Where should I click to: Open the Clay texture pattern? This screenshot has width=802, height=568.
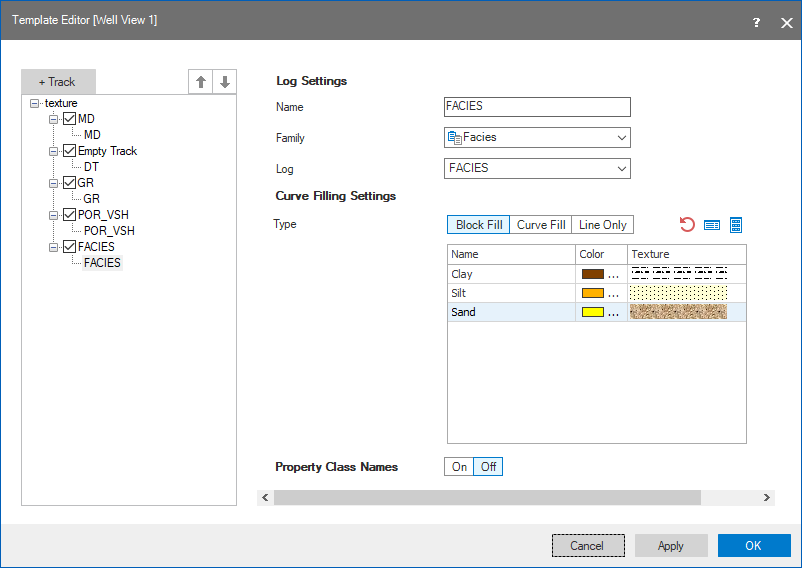[x=679, y=274]
